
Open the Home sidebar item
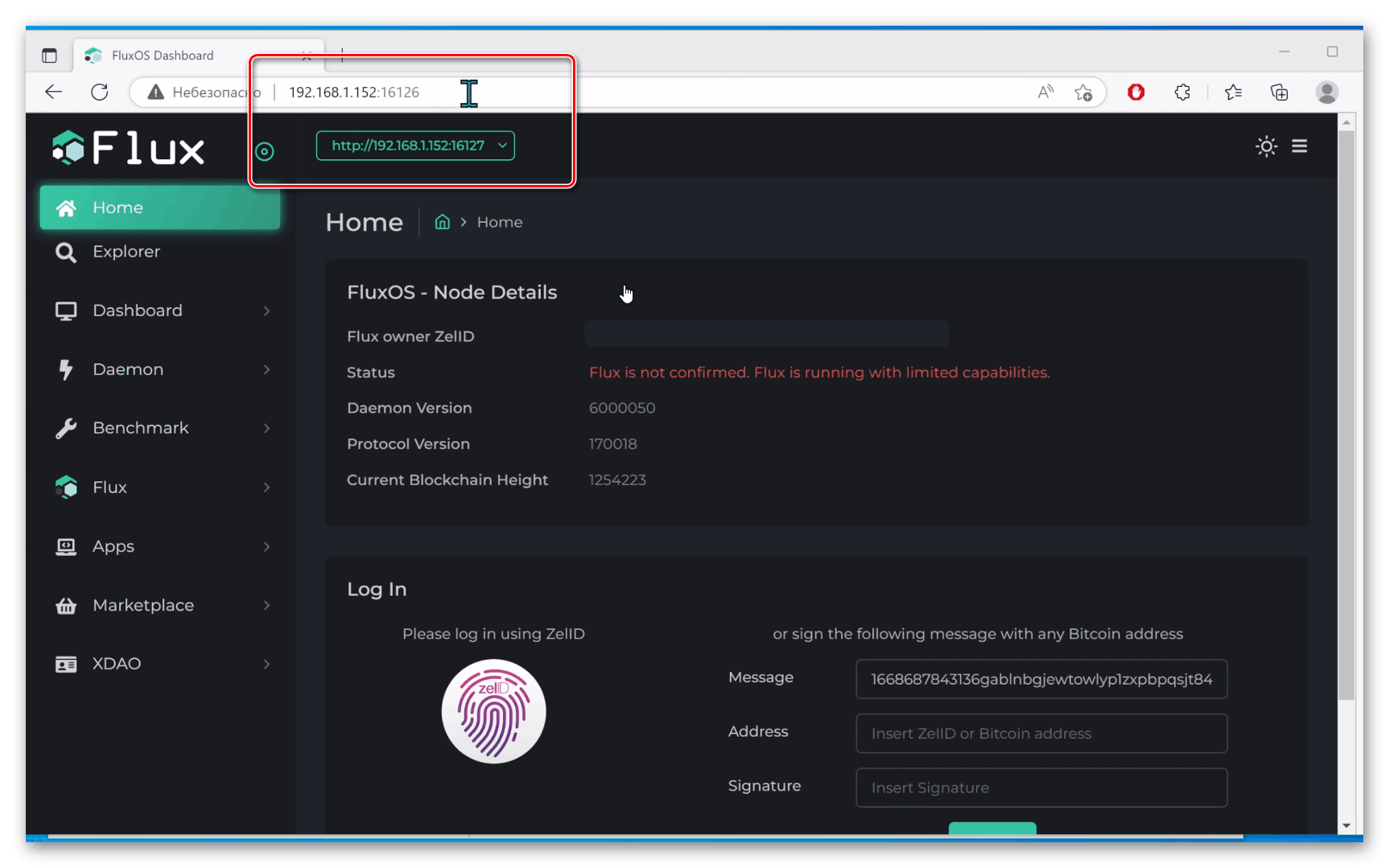point(160,208)
